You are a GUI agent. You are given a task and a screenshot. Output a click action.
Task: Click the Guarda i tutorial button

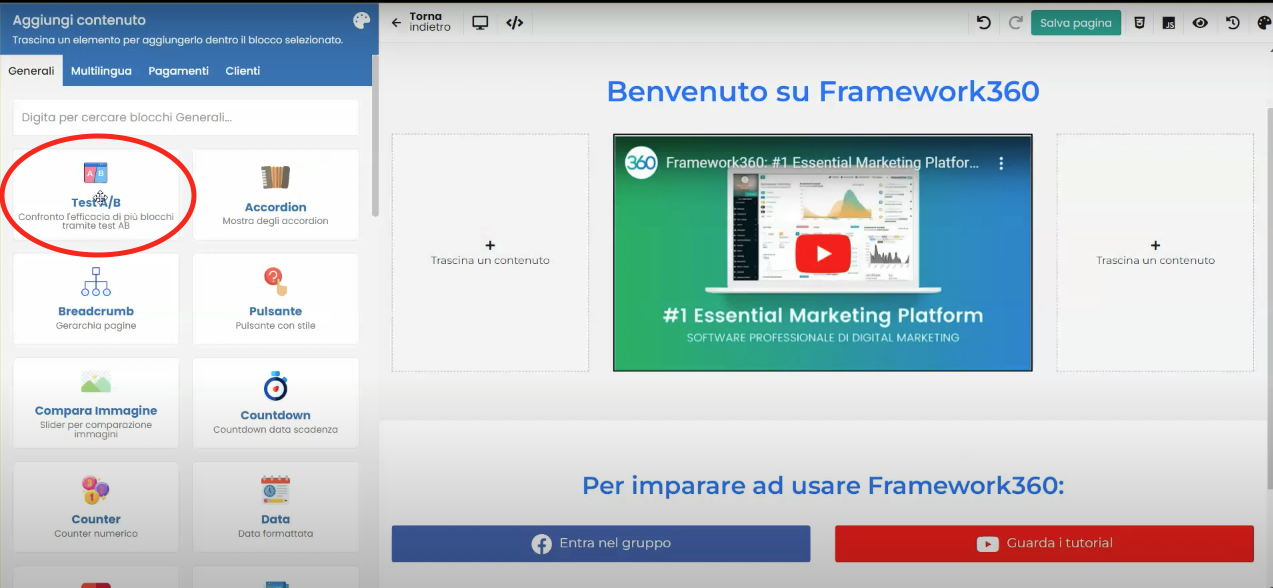tap(1044, 543)
